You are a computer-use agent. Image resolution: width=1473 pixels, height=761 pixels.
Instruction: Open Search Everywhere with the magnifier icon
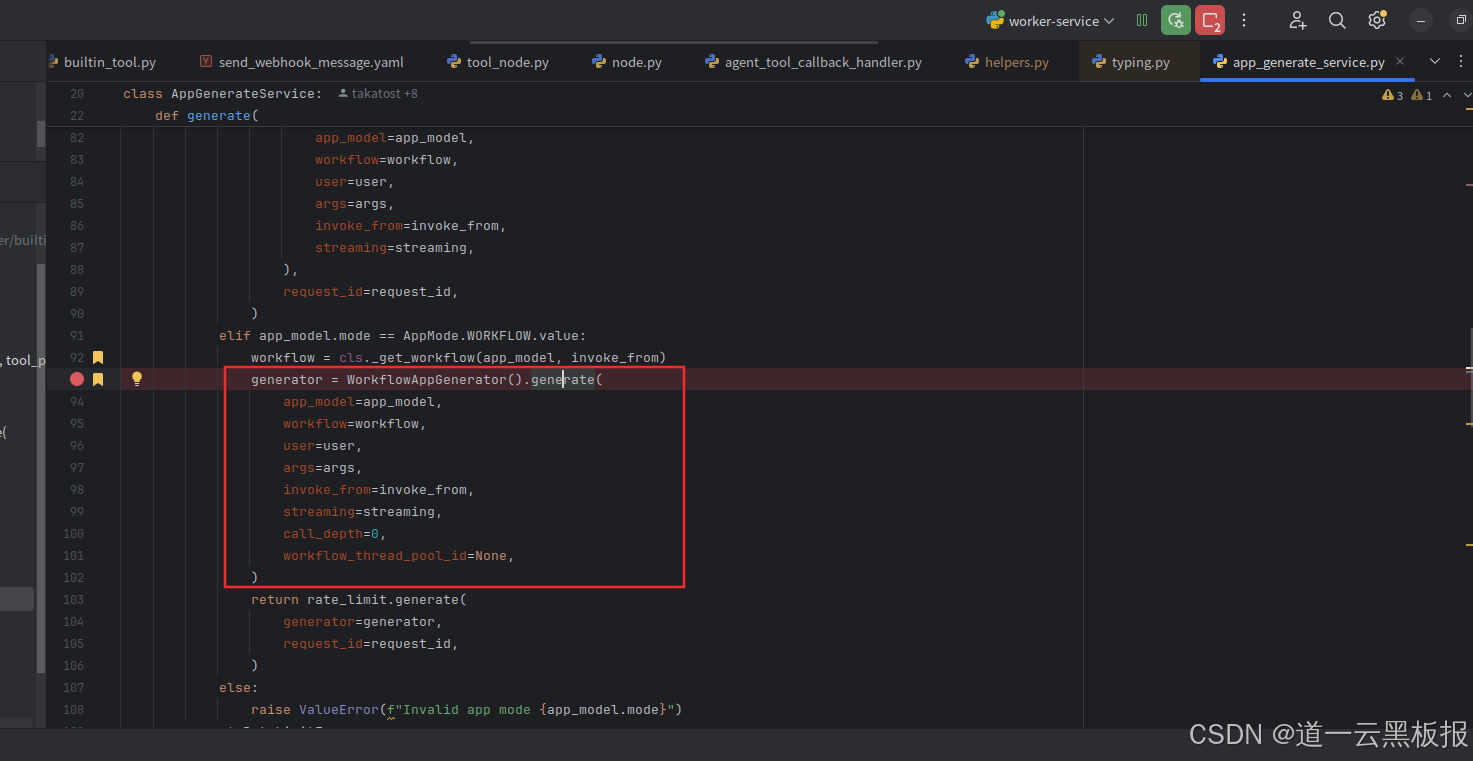click(1337, 20)
